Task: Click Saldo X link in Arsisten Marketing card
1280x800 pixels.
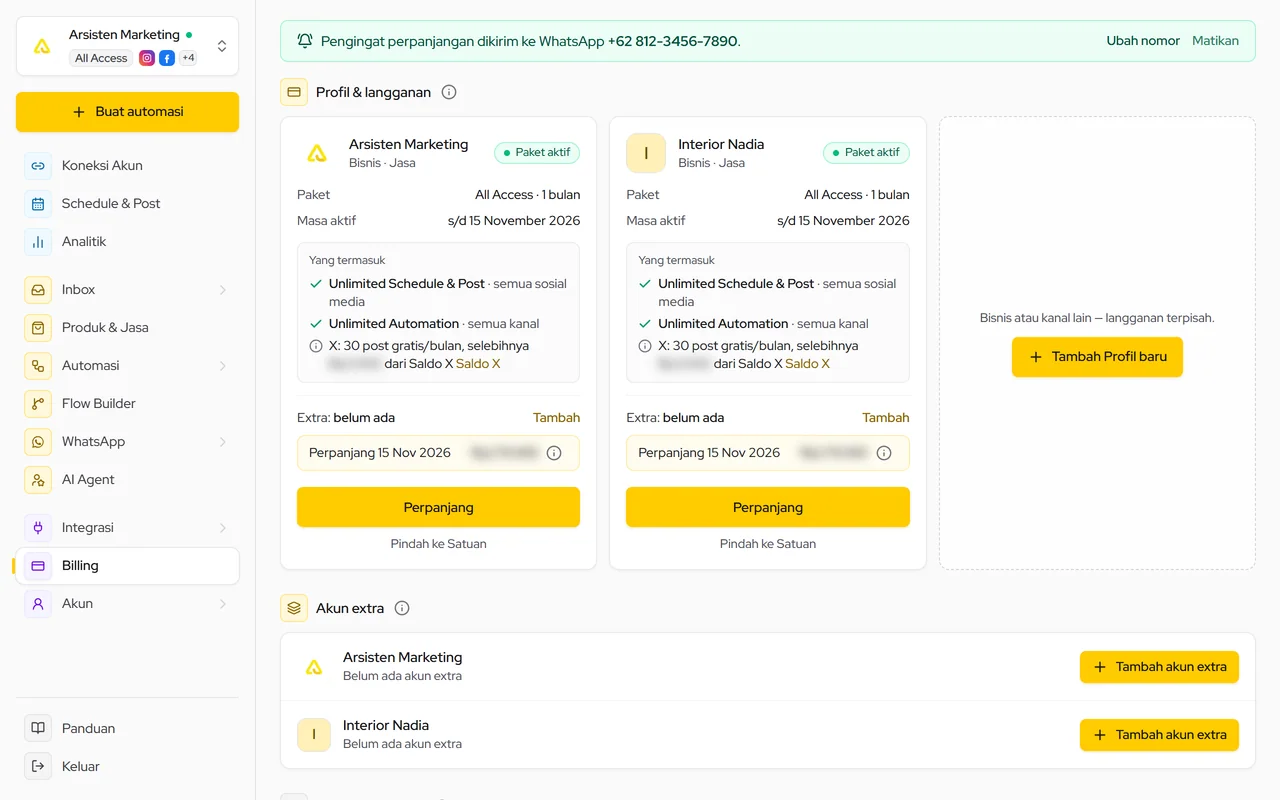Action: [x=478, y=364]
